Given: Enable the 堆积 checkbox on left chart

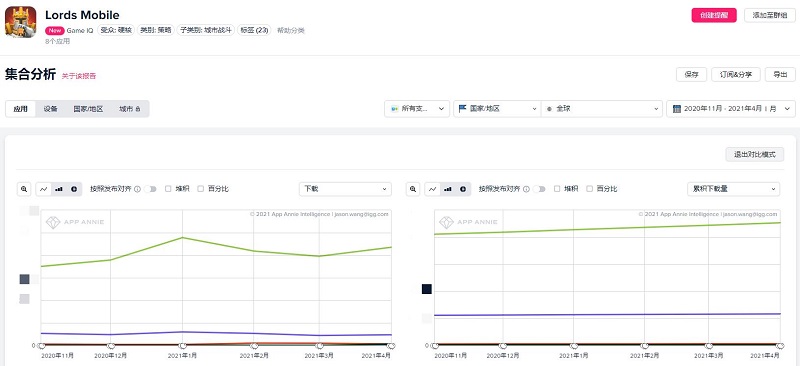Looking at the screenshot, I should click(x=168, y=189).
